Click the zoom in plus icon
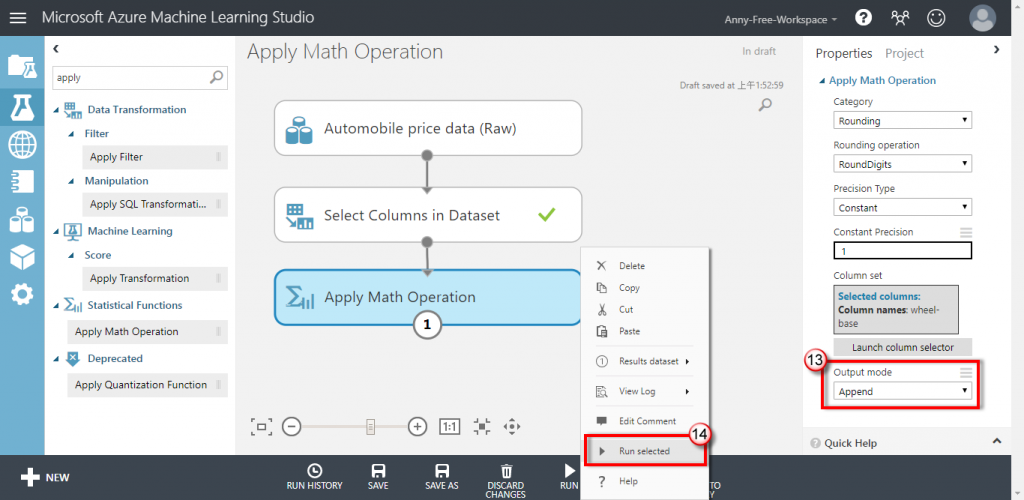 (417, 427)
